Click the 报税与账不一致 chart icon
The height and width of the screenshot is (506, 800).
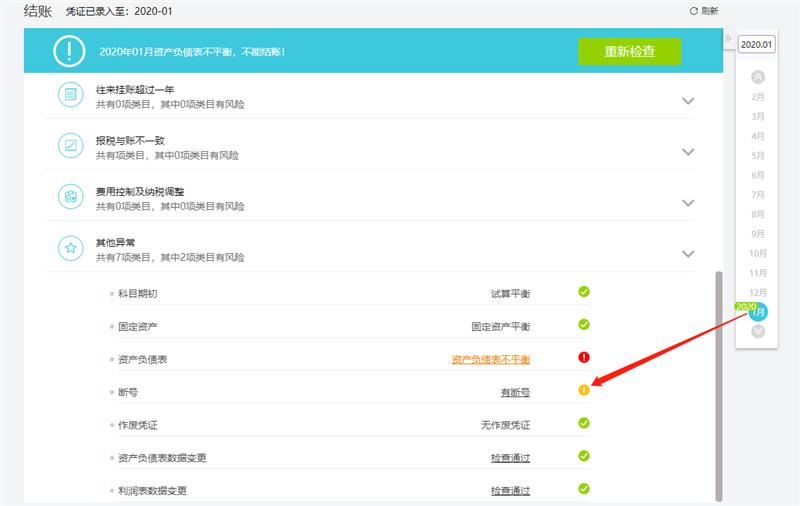point(71,146)
